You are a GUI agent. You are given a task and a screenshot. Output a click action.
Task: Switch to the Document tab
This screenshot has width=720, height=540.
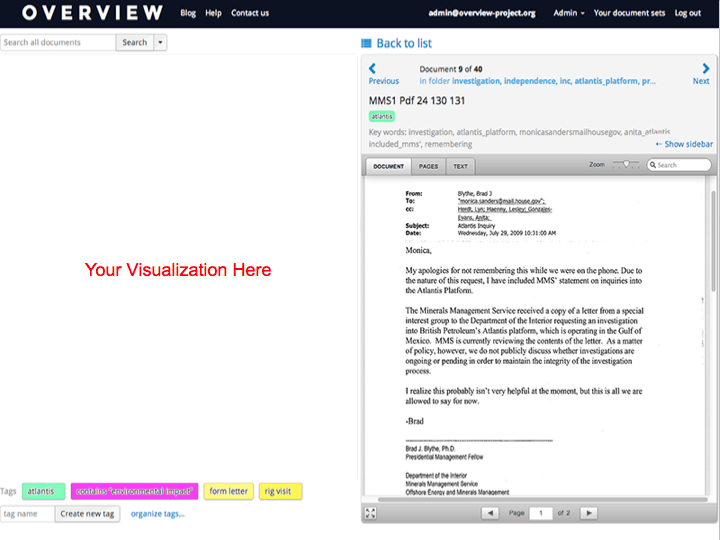[388, 166]
